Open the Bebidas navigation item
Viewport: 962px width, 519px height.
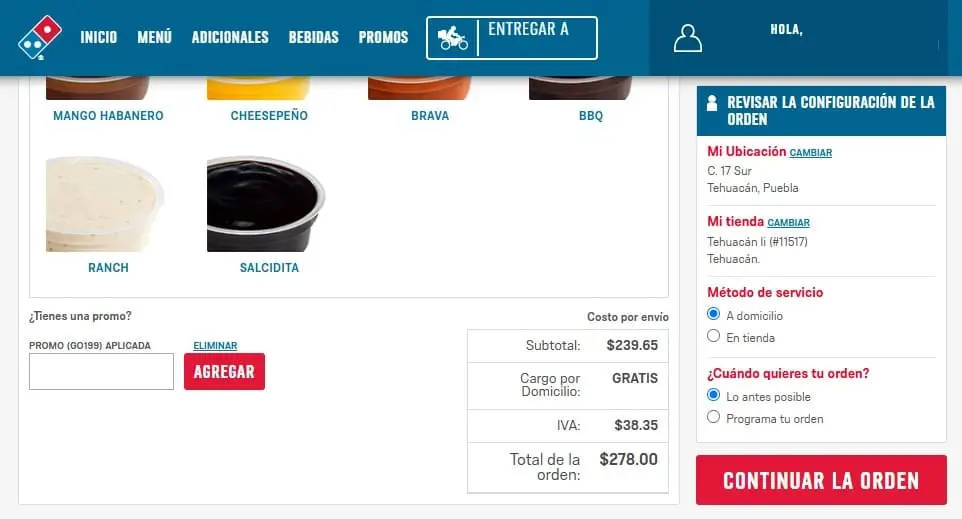pyautogui.click(x=314, y=37)
